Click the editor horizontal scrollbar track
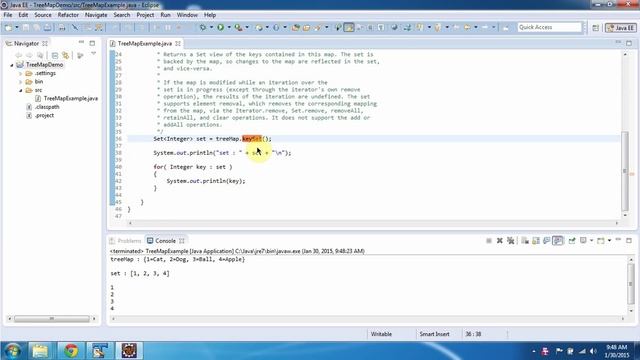The image size is (640, 360). pyautogui.click(x=373, y=223)
